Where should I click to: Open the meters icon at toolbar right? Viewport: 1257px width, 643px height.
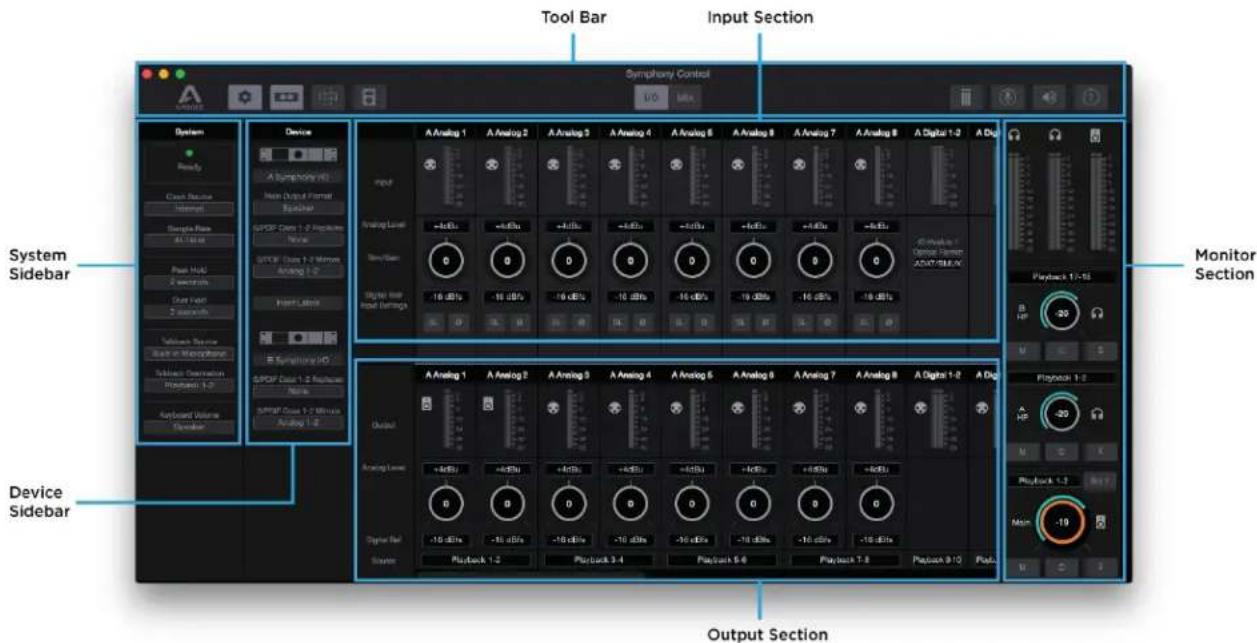point(966,98)
